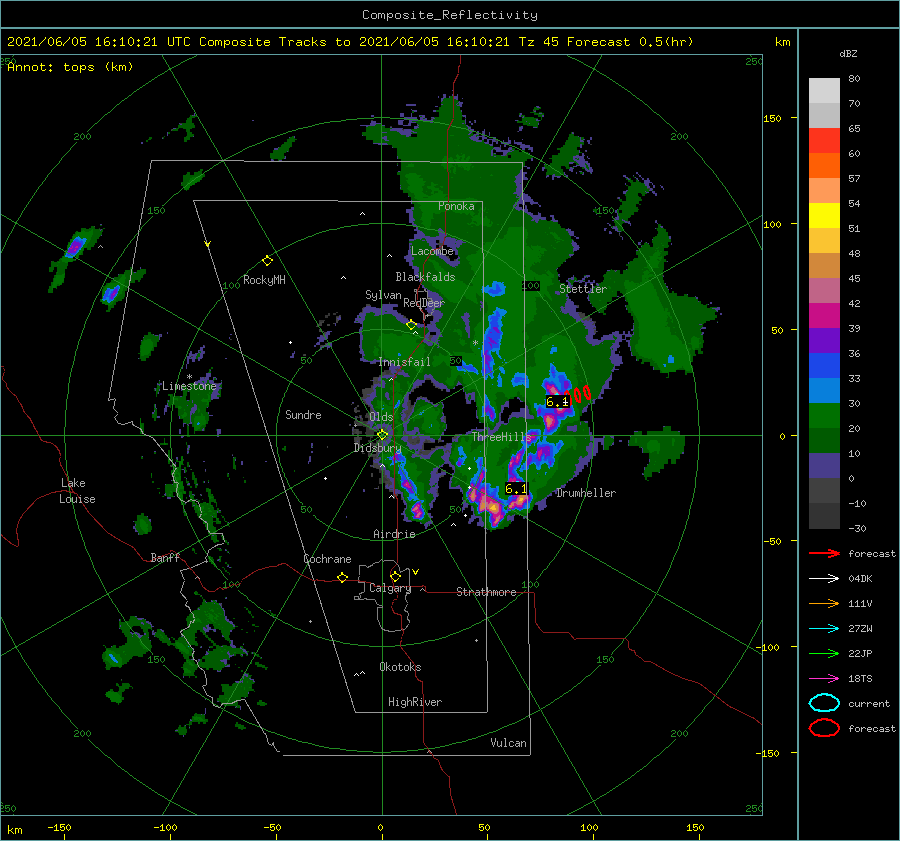Click the 20 dBZ green swatch

click(824, 440)
